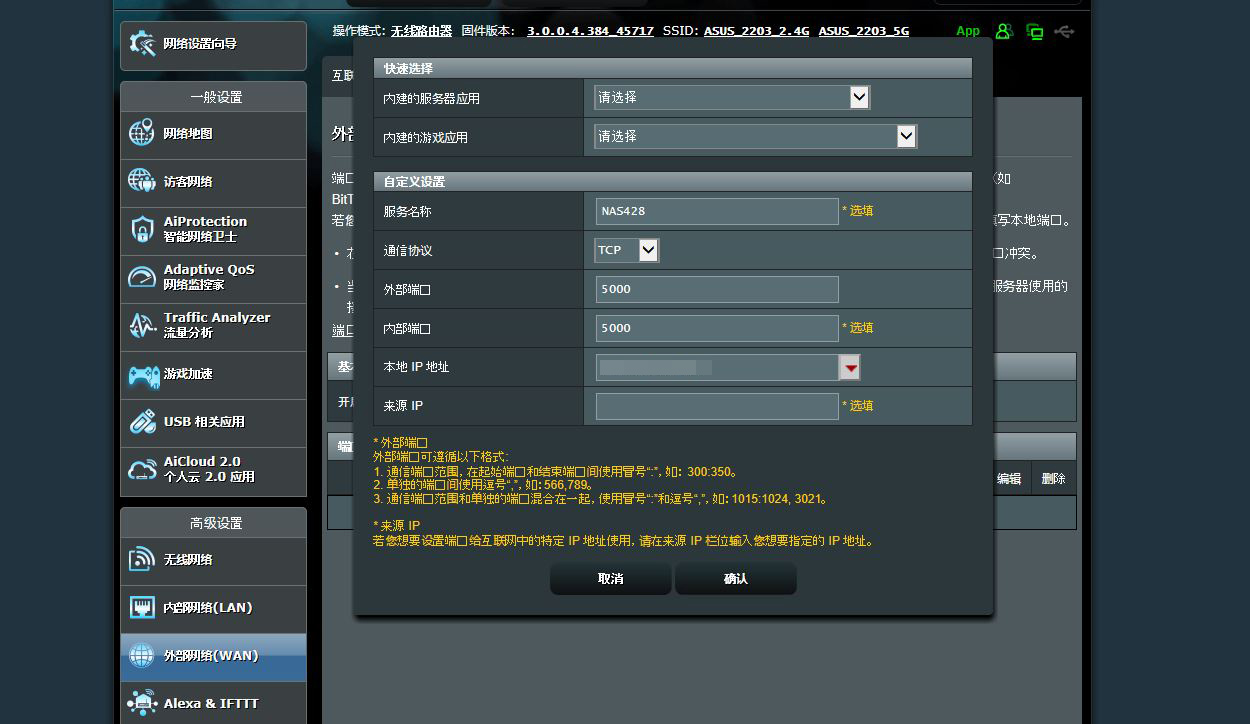Open the USB 相关应用 icon

pyautogui.click(x=141, y=423)
